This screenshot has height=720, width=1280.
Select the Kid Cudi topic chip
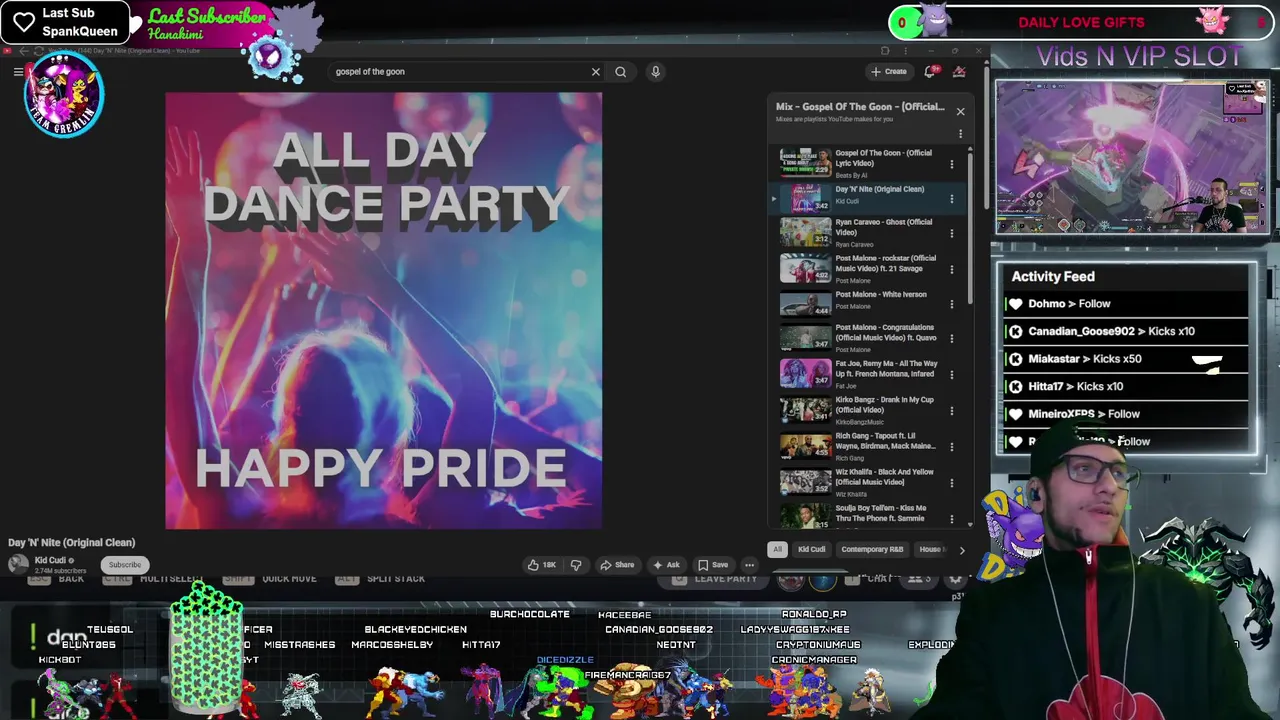(811, 549)
